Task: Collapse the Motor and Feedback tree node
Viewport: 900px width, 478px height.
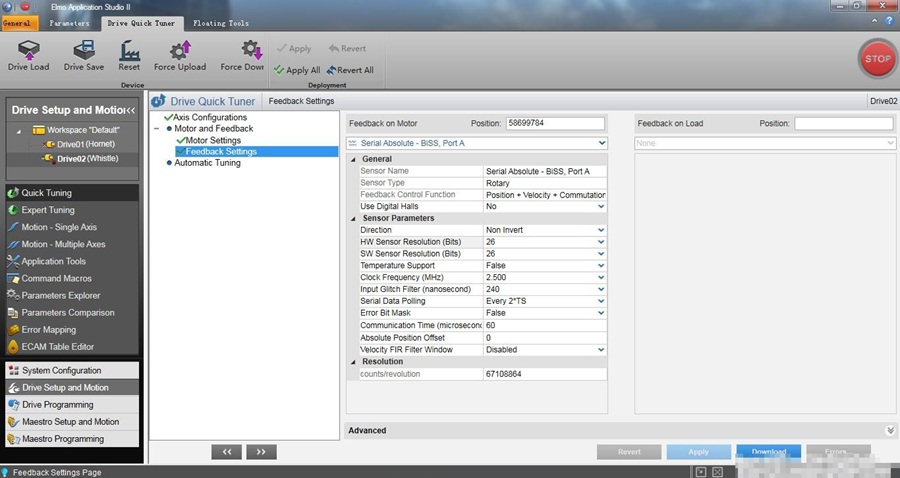Action: click(157, 129)
